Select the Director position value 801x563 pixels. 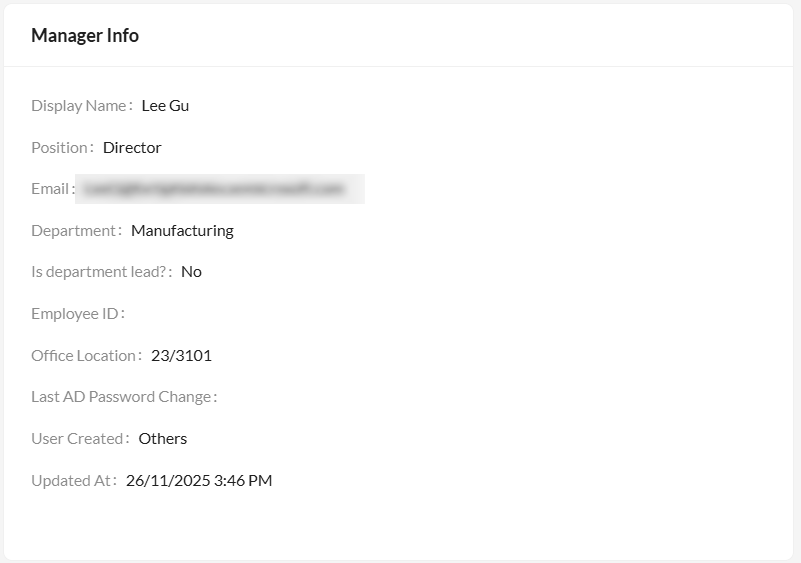tap(132, 148)
